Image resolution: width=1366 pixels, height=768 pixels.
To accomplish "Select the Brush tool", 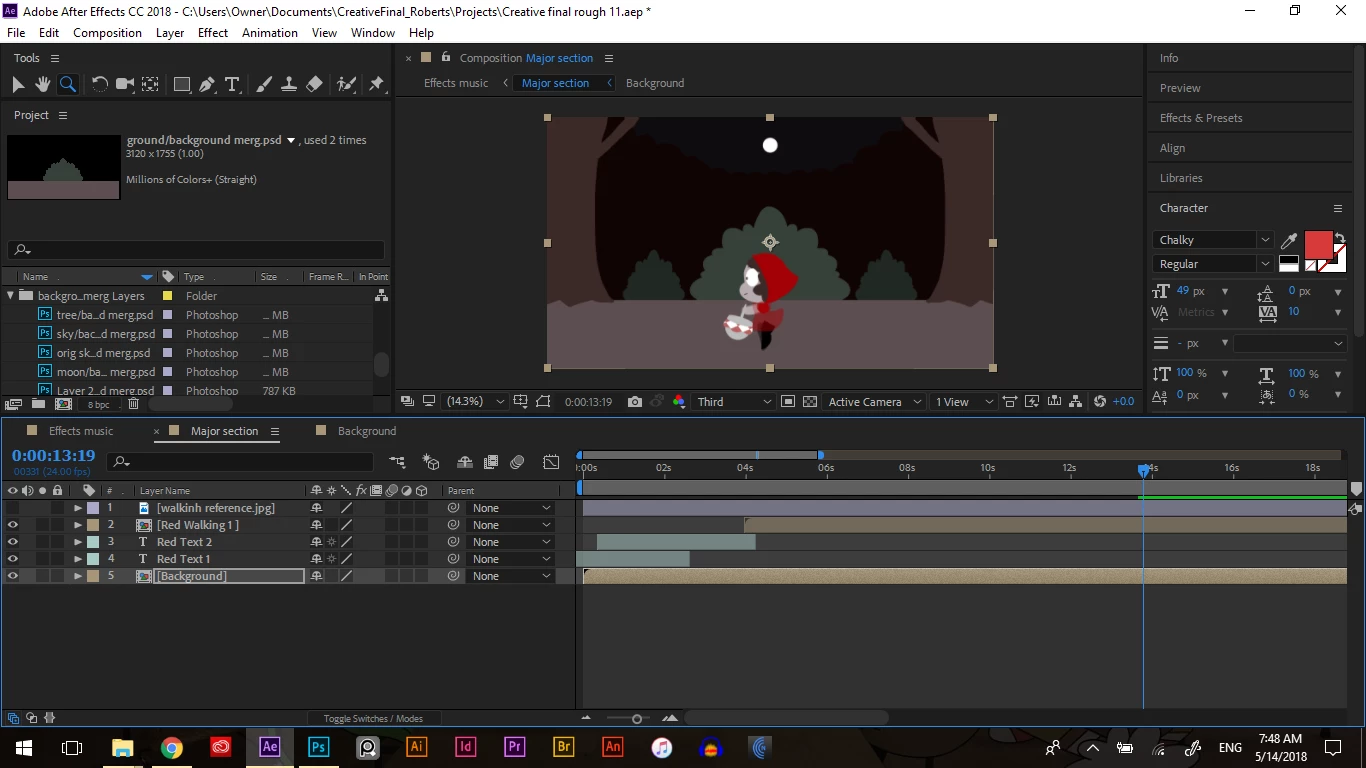I will pos(264,85).
